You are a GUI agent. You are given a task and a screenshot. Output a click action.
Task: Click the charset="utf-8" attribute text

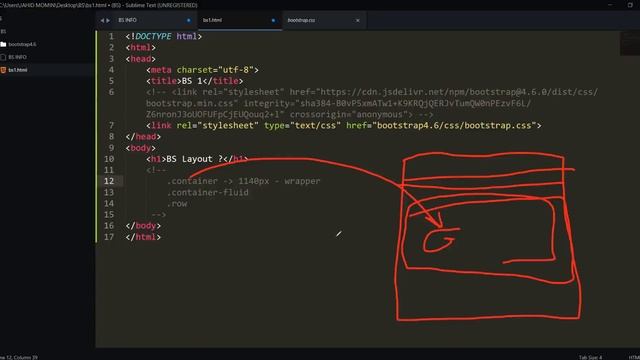215,70
